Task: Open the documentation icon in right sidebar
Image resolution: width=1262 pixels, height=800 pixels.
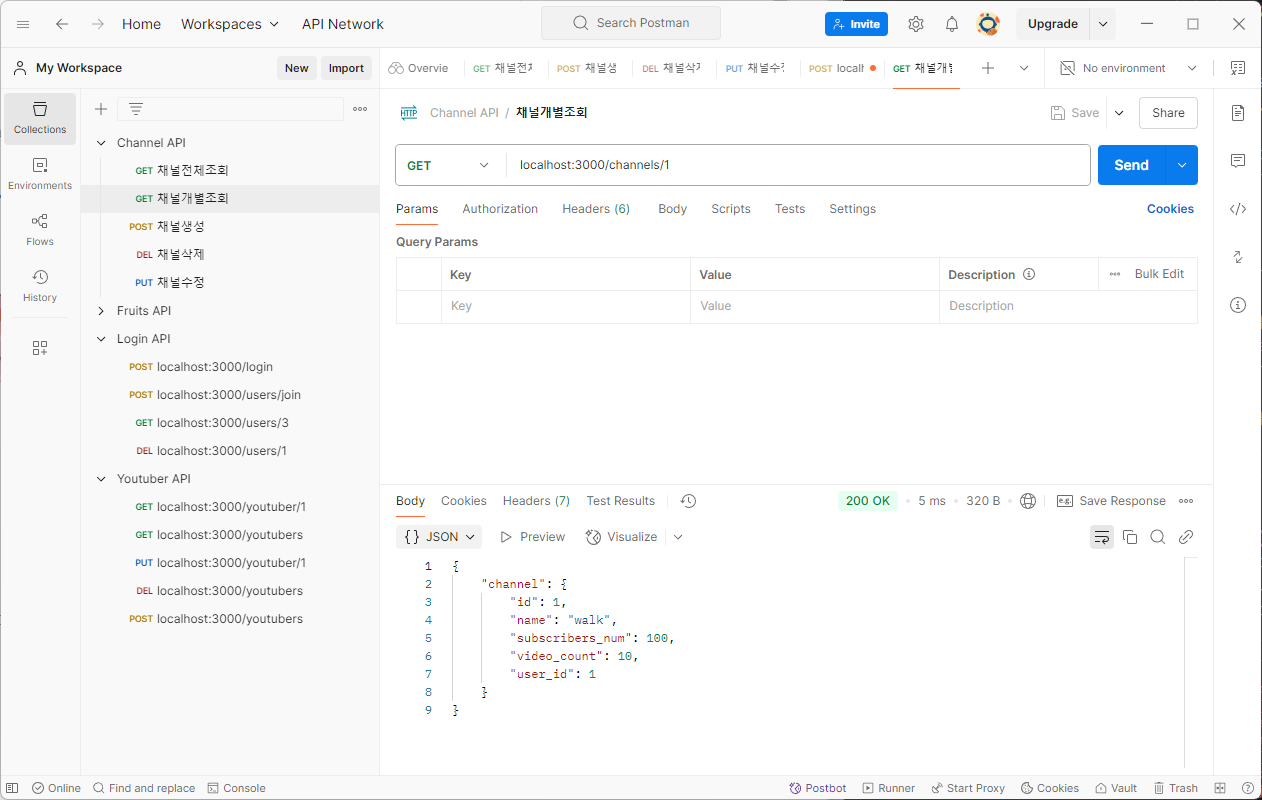Action: tap(1238, 113)
